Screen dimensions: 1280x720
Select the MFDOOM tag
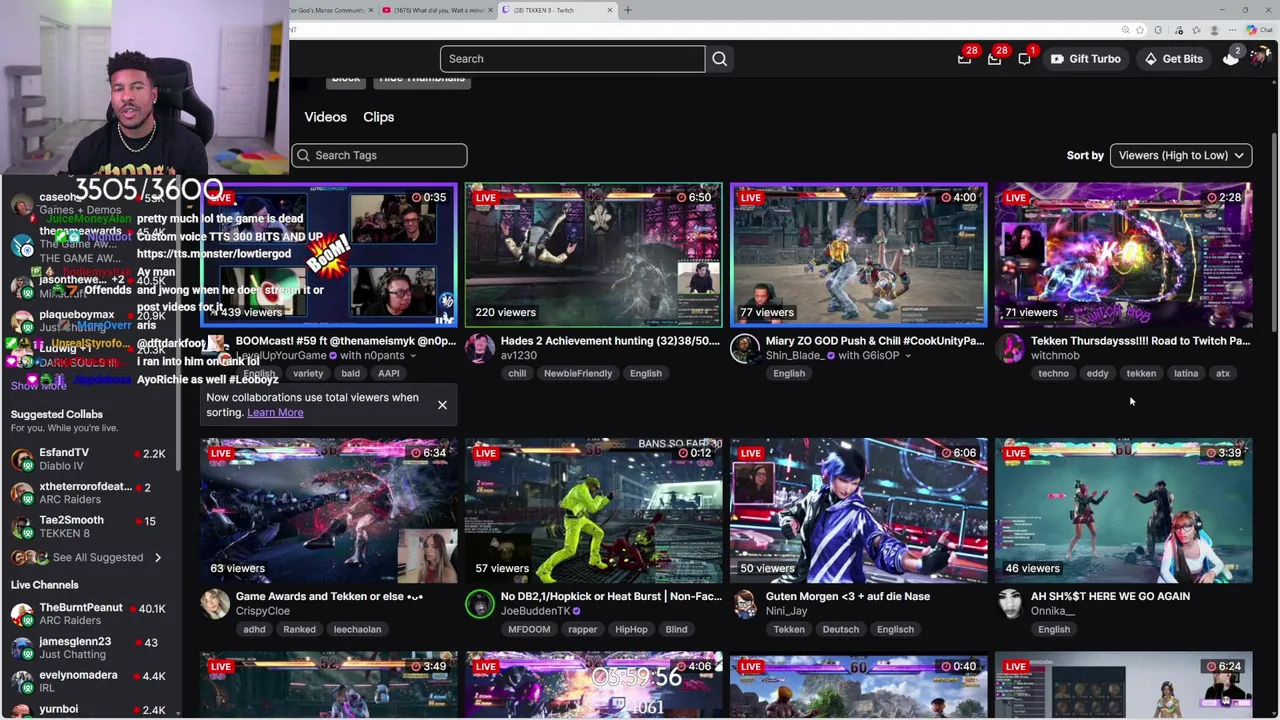coord(529,629)
